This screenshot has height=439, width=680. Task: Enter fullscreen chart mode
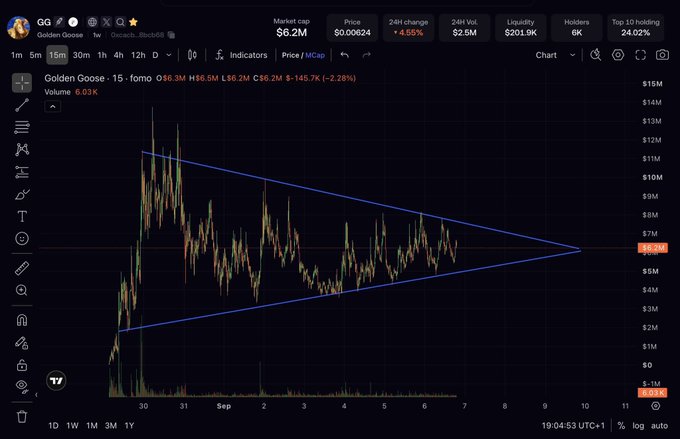(x=641, y=55)
